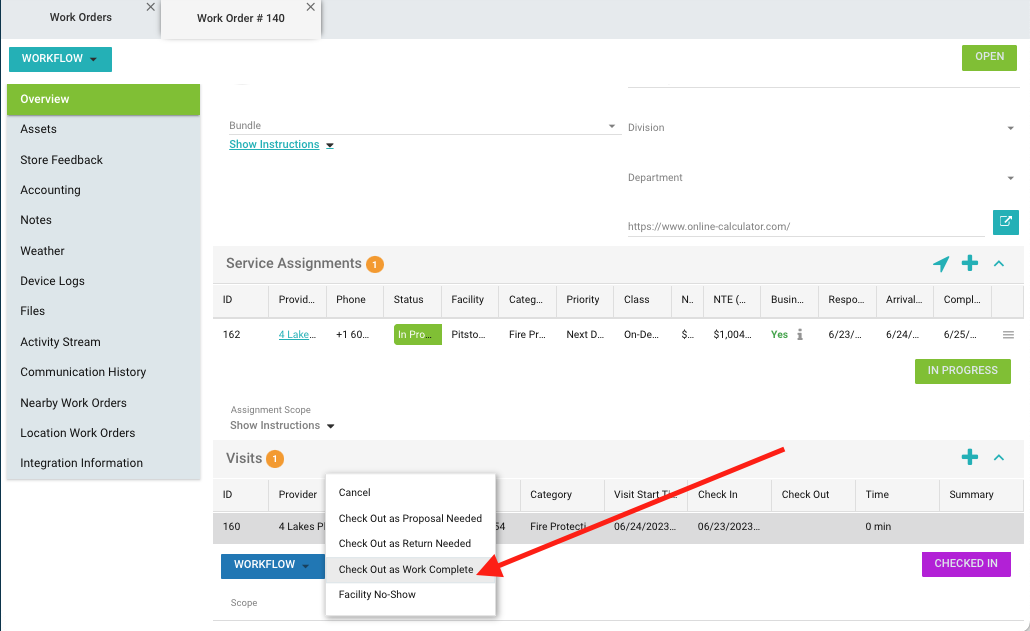Image resolution: width=1030 pixels, height=631 pixels.
Task: Close the Work Order # 140 tab
Action: pyautogui.click(x=310, y=7)
